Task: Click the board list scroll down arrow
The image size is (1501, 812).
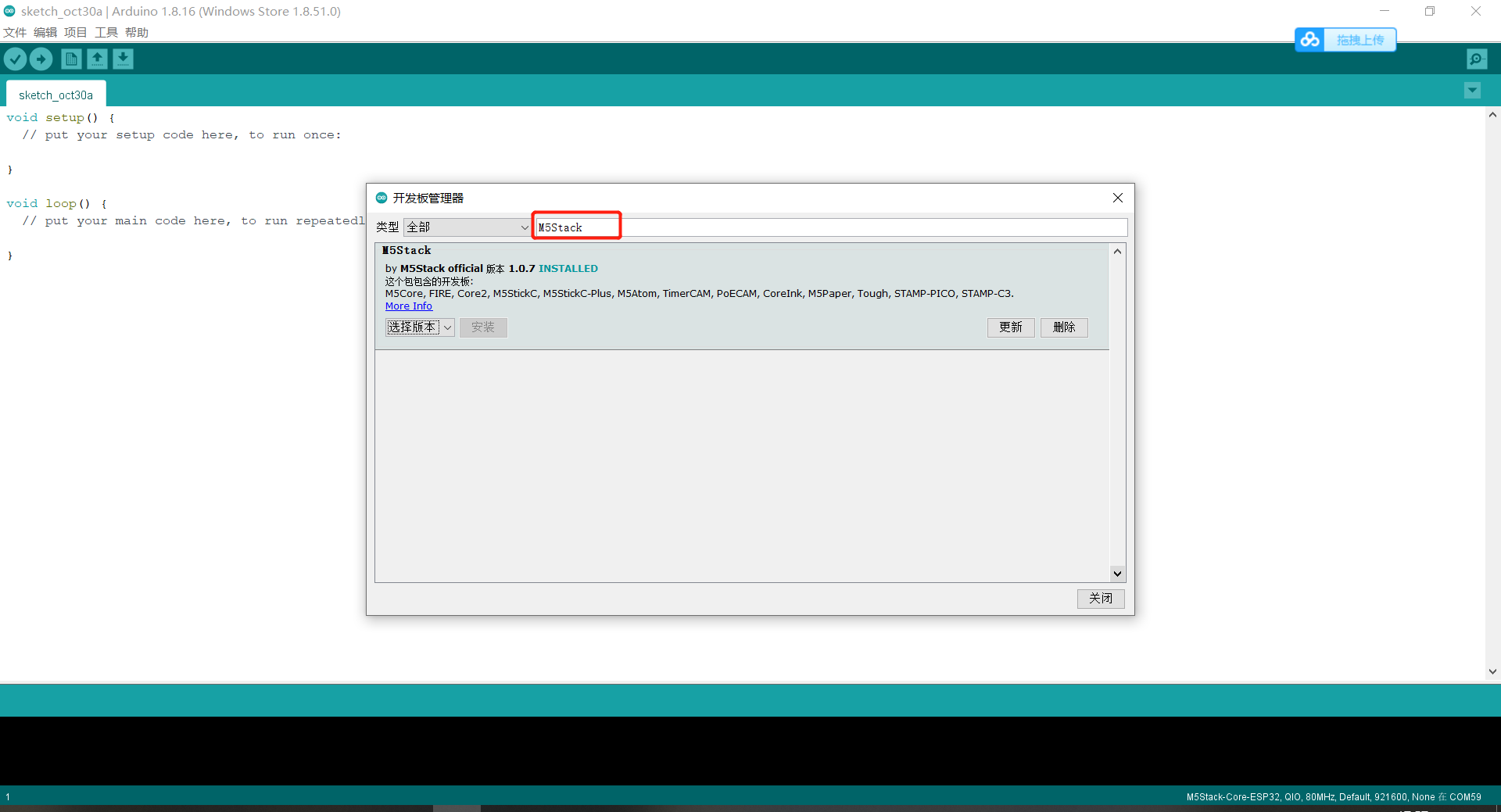Action: 1117,574
